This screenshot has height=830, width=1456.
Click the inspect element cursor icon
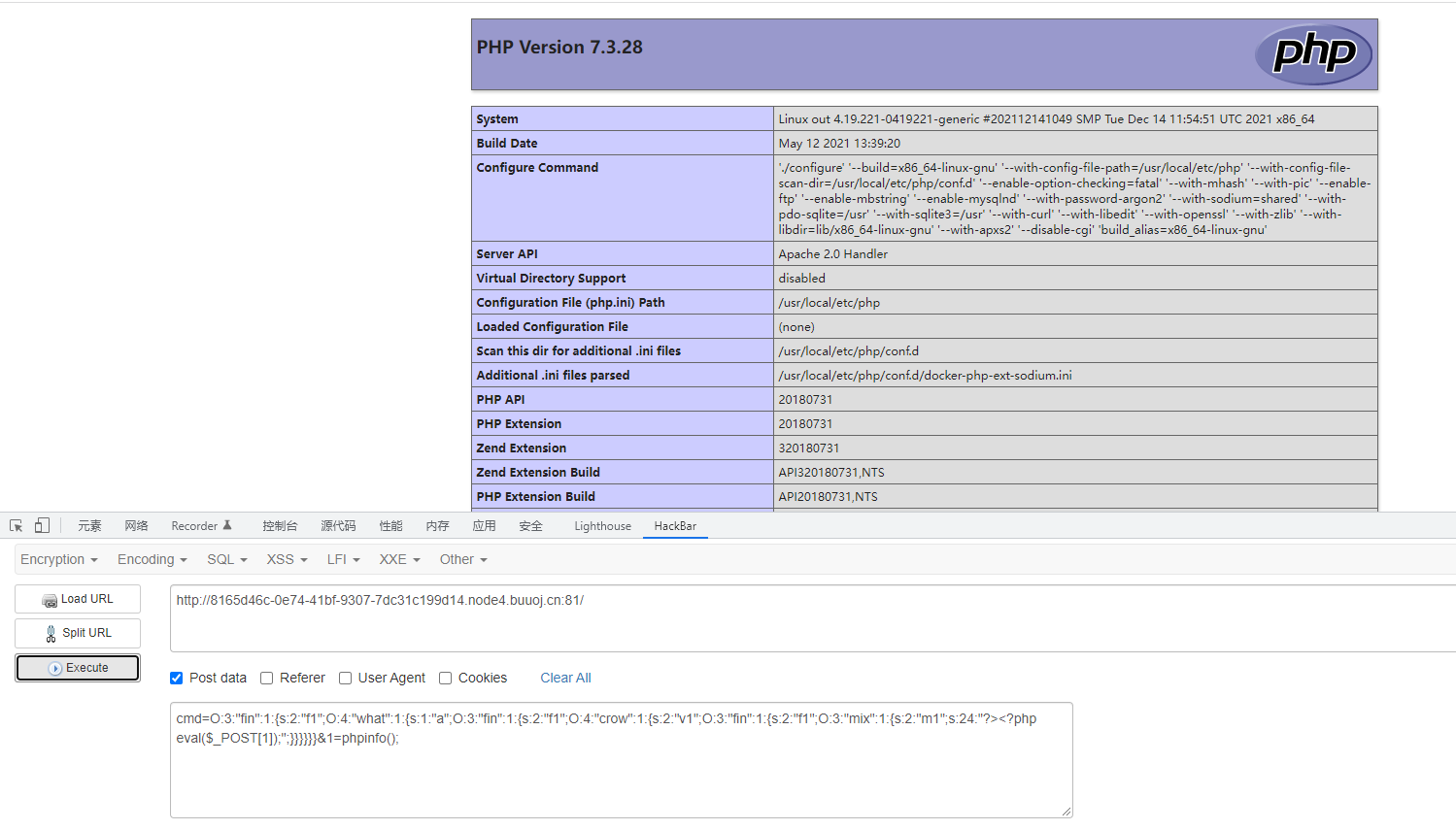16,525
